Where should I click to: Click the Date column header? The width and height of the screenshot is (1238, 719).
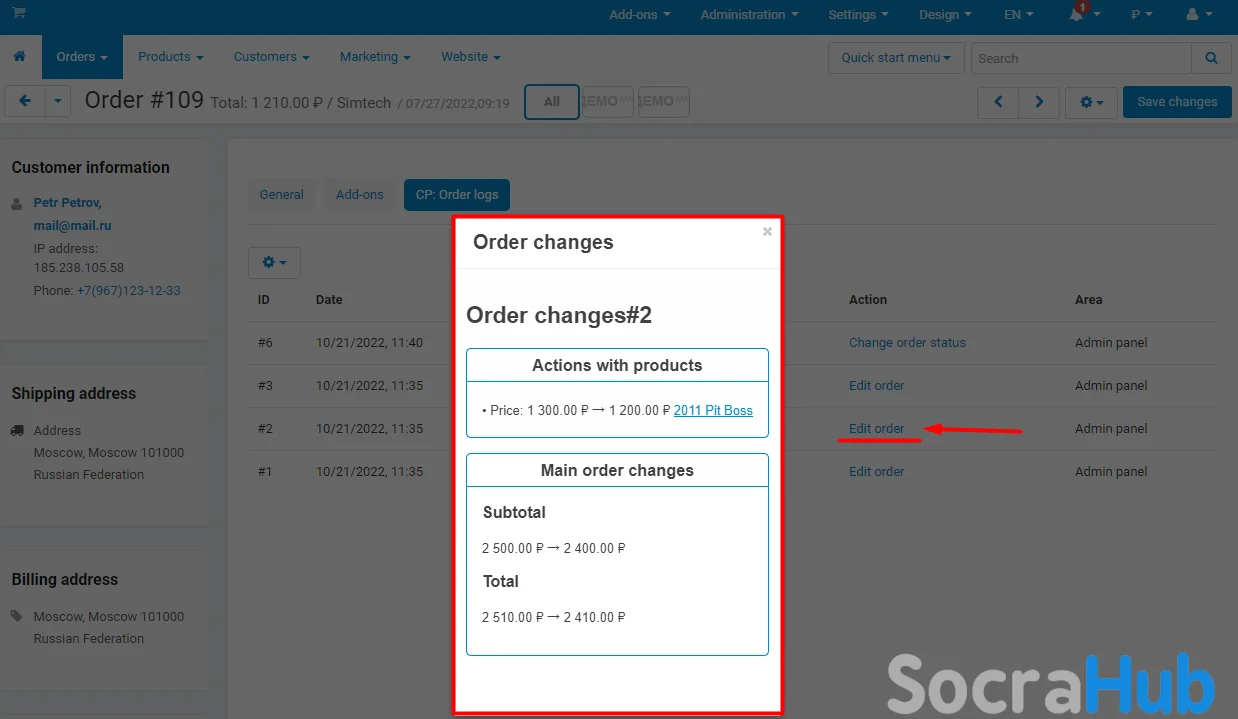329,300
